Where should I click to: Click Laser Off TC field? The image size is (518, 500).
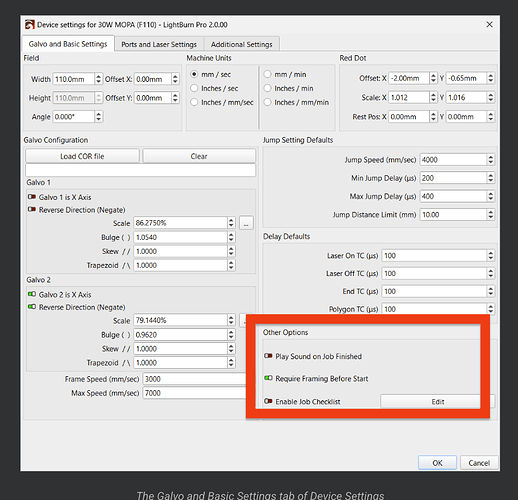tap(434, 273)
